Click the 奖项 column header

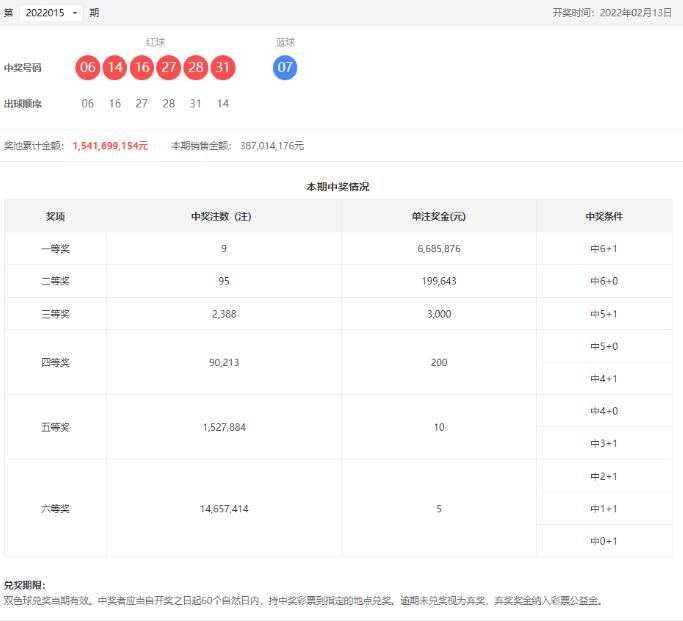(x=55, y=216)
